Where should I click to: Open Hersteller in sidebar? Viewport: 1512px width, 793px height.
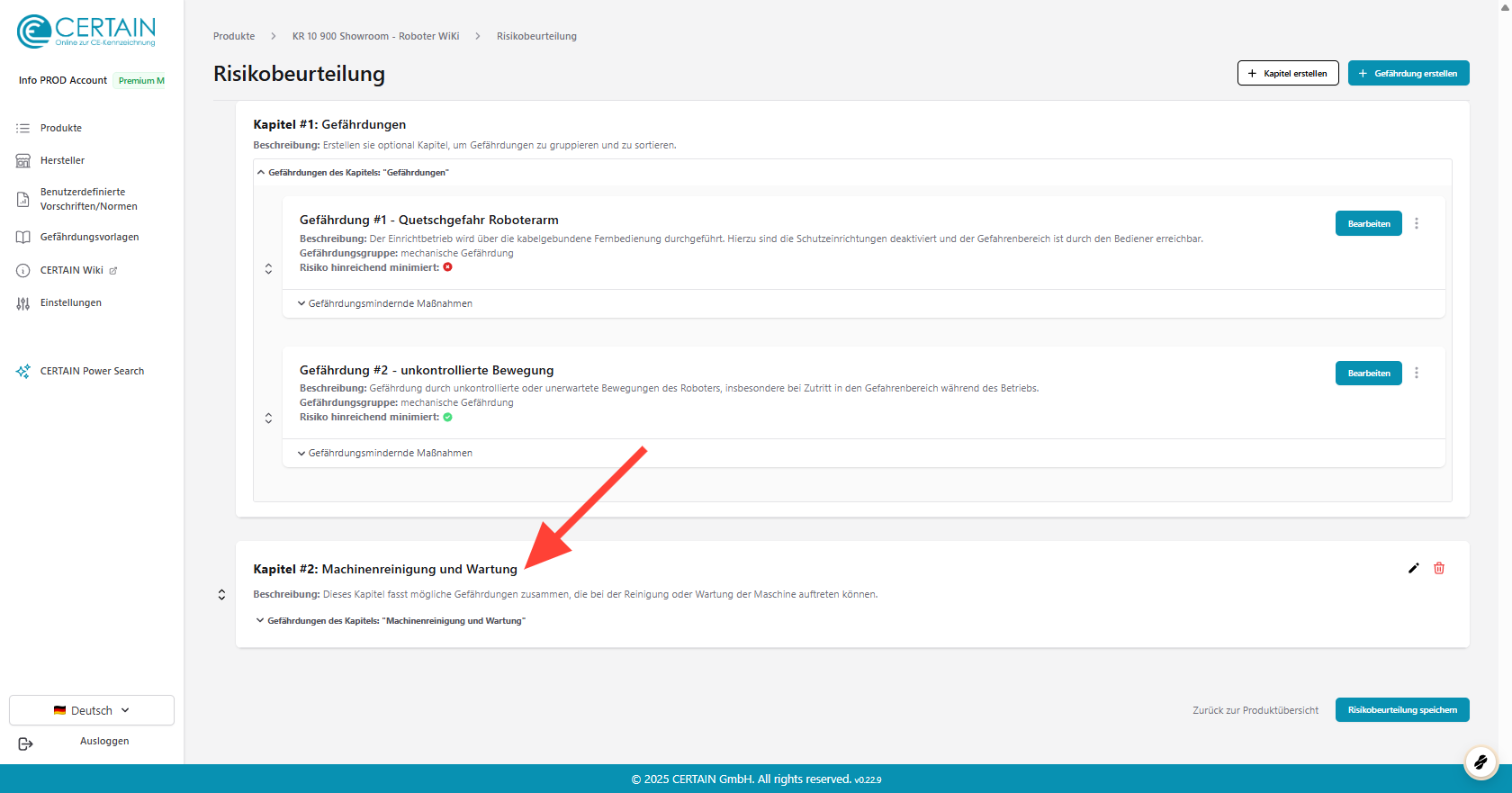point(62,160)
